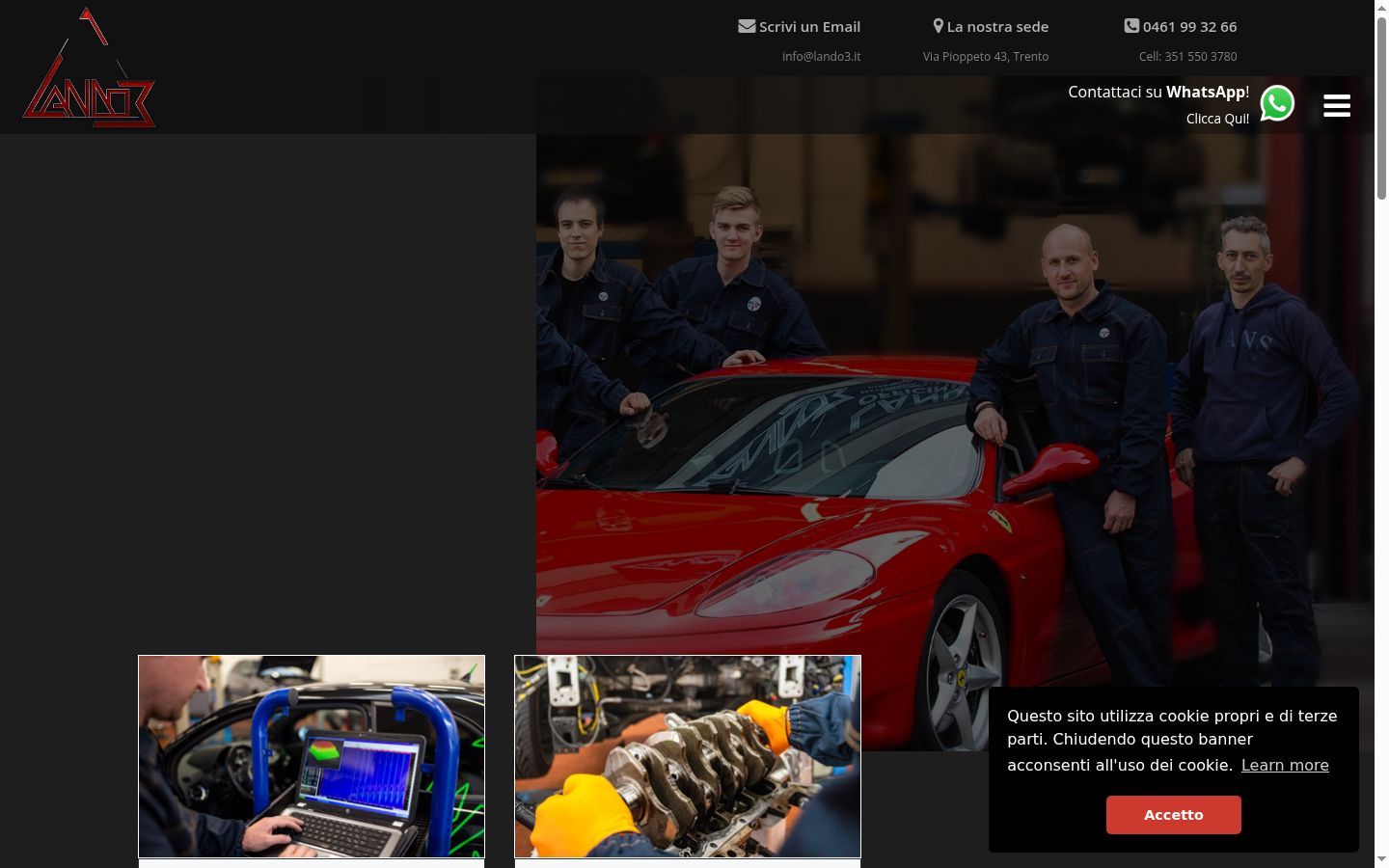Open the hamburger navigation menu
Screen dimensions: 1389x868
tap(1337, 106)
